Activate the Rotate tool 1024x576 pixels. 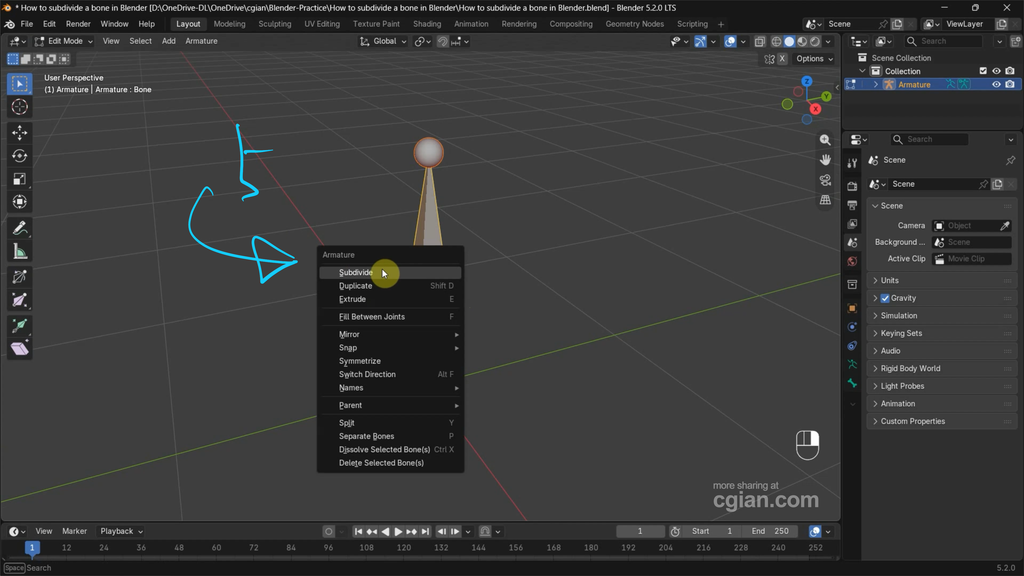[20, 156]
